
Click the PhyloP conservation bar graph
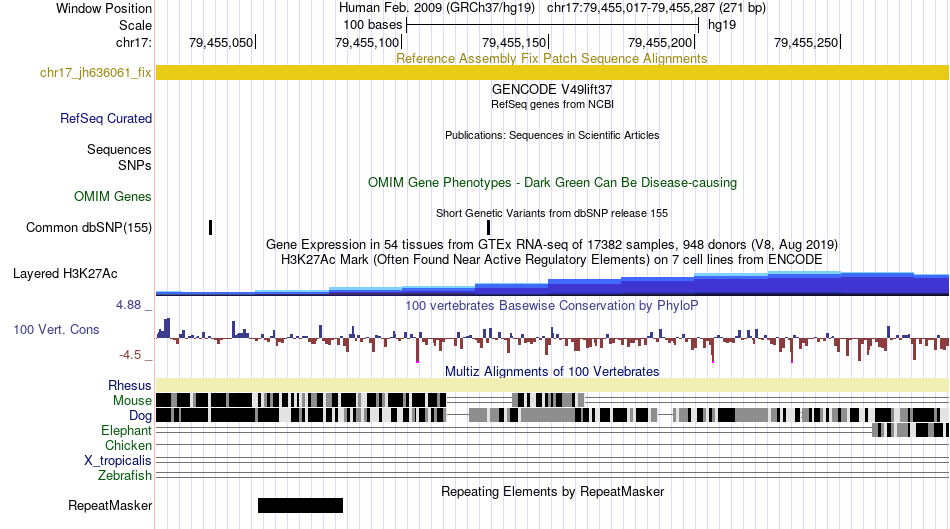point(553,339)
